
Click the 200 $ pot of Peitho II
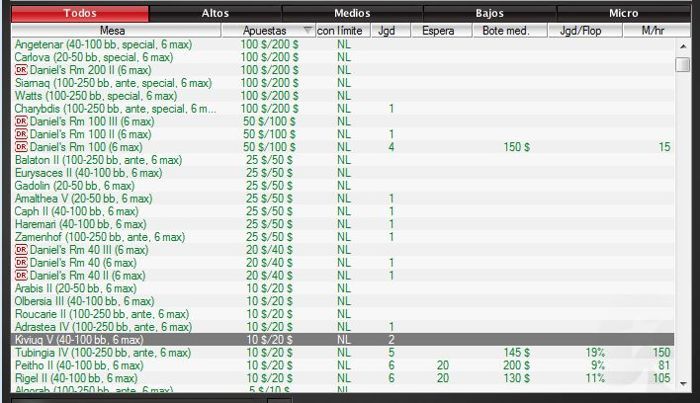point(517,366)
